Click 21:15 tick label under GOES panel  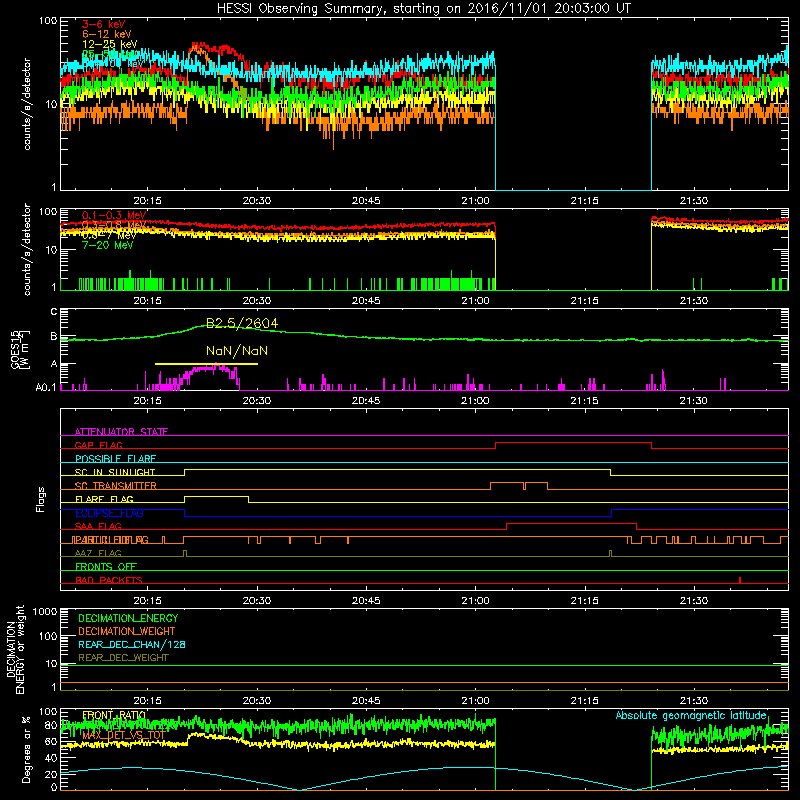tap(584, 401)
